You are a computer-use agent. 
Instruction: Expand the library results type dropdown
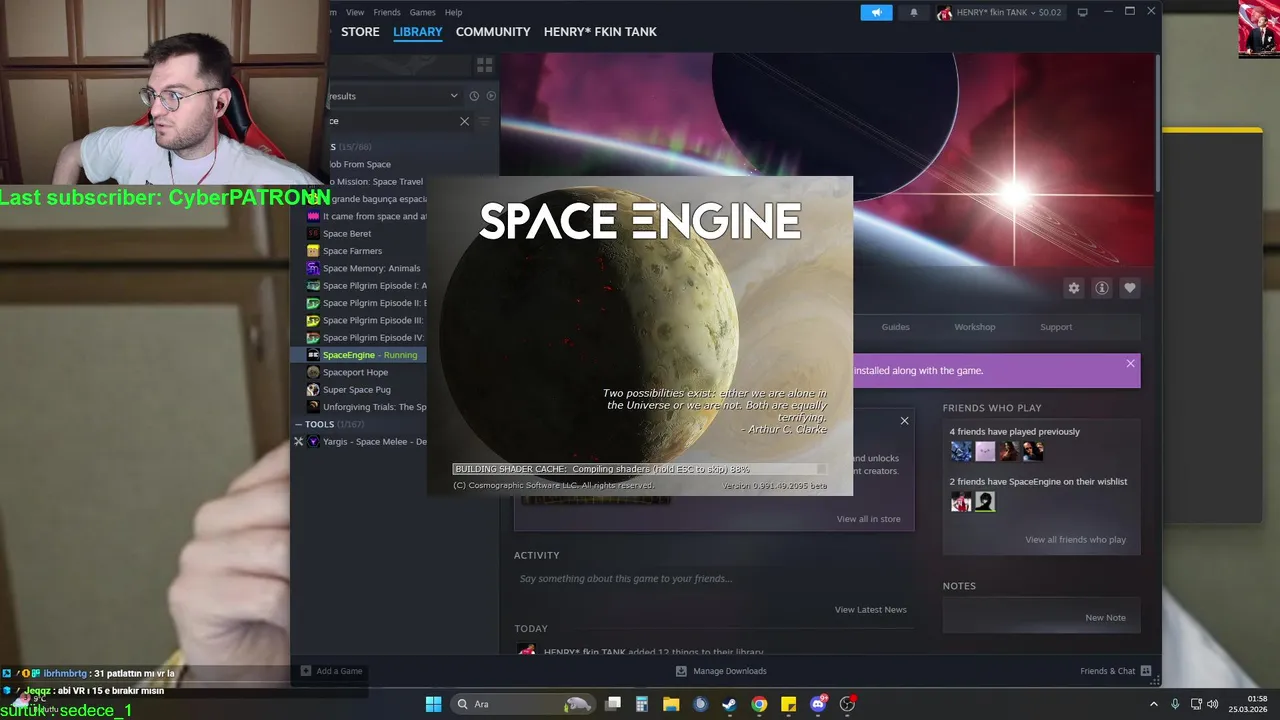click(x=454, y=96)
